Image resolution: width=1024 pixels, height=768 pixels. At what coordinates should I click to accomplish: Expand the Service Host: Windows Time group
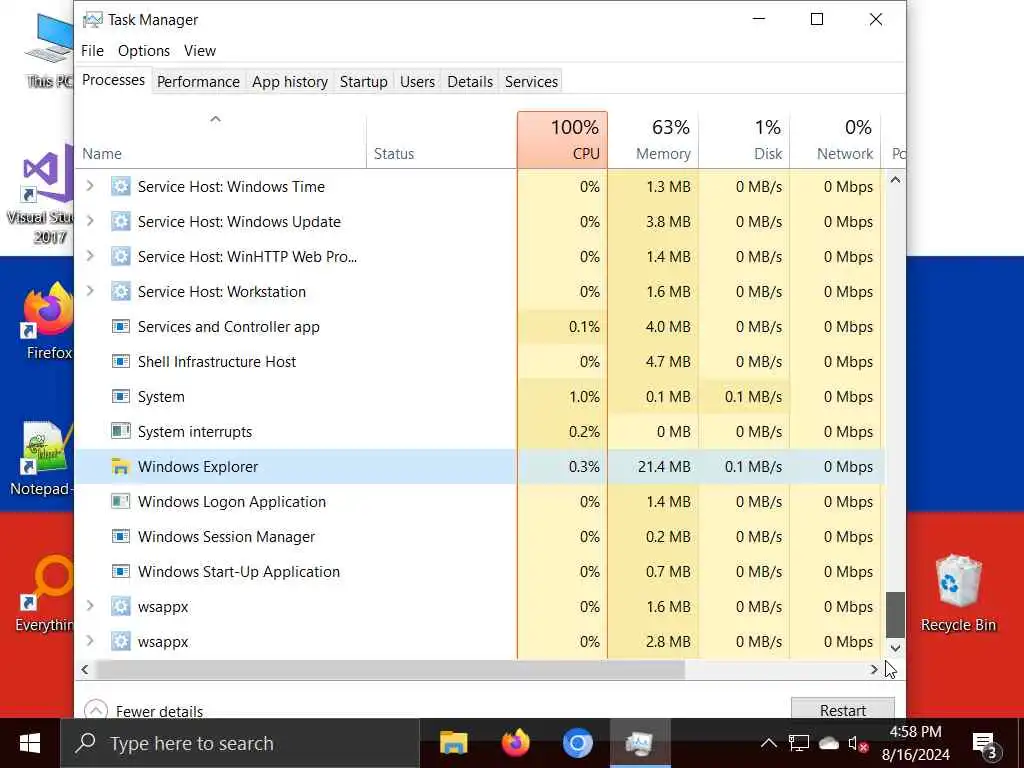coord(90,187)
